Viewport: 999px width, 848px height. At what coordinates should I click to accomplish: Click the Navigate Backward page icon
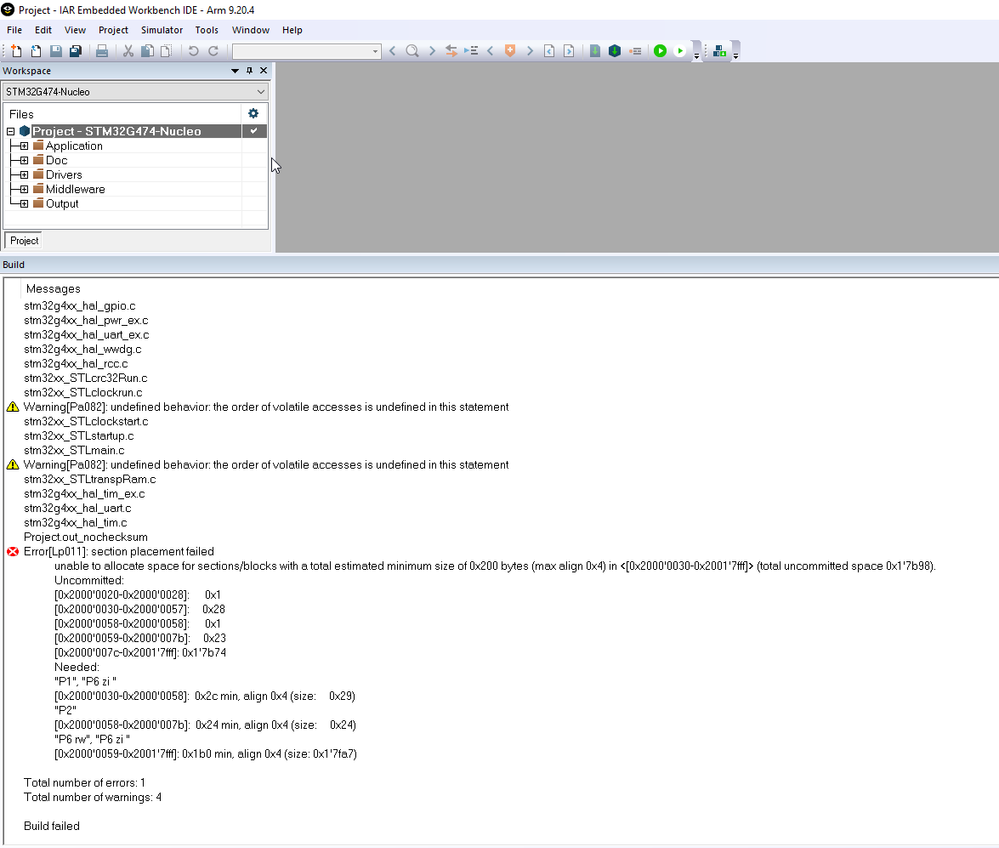(549, 51)
